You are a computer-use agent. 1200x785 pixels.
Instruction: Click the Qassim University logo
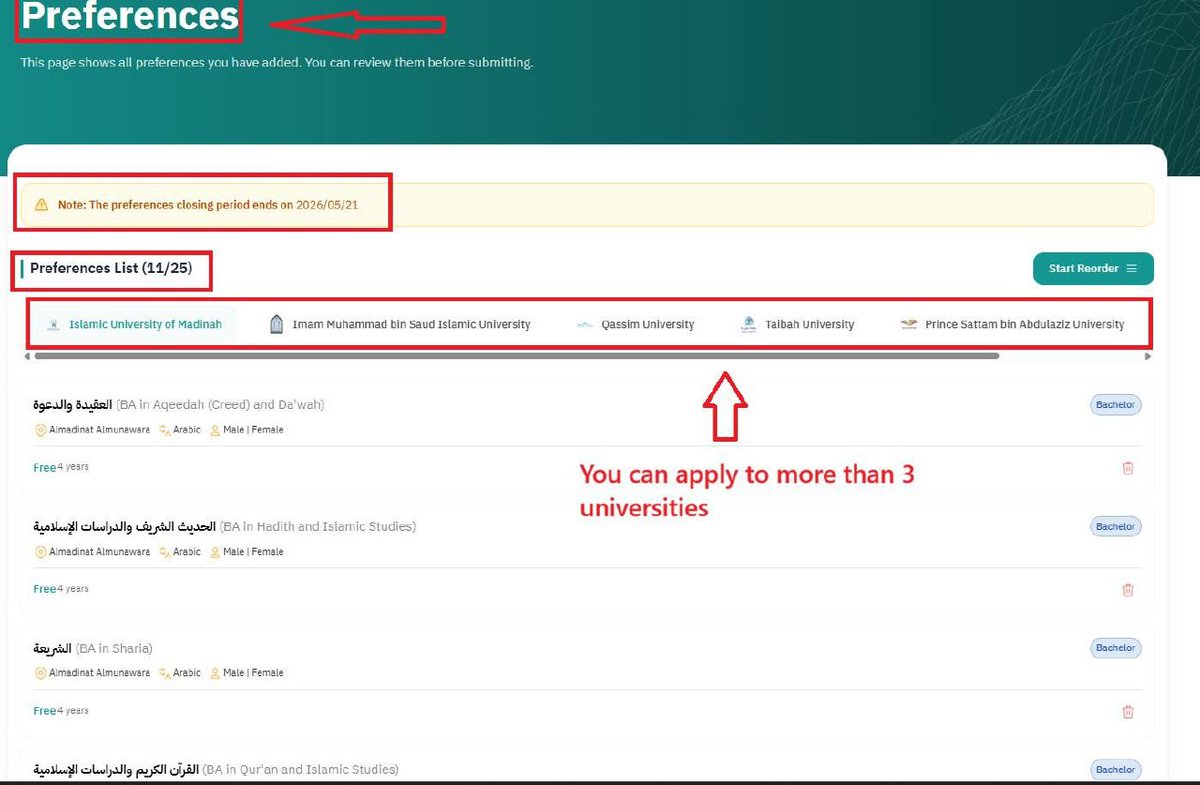(x=585, y=324)
